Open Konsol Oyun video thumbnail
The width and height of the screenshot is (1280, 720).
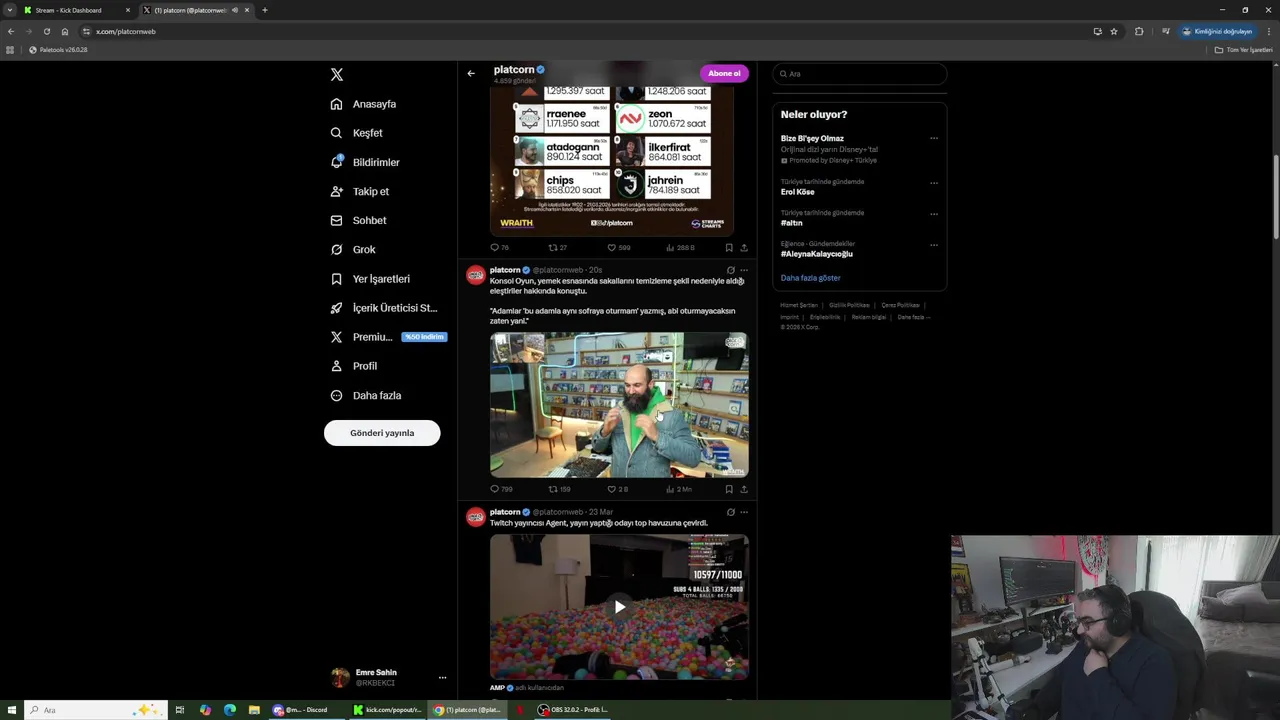click(x=619, y=405)
